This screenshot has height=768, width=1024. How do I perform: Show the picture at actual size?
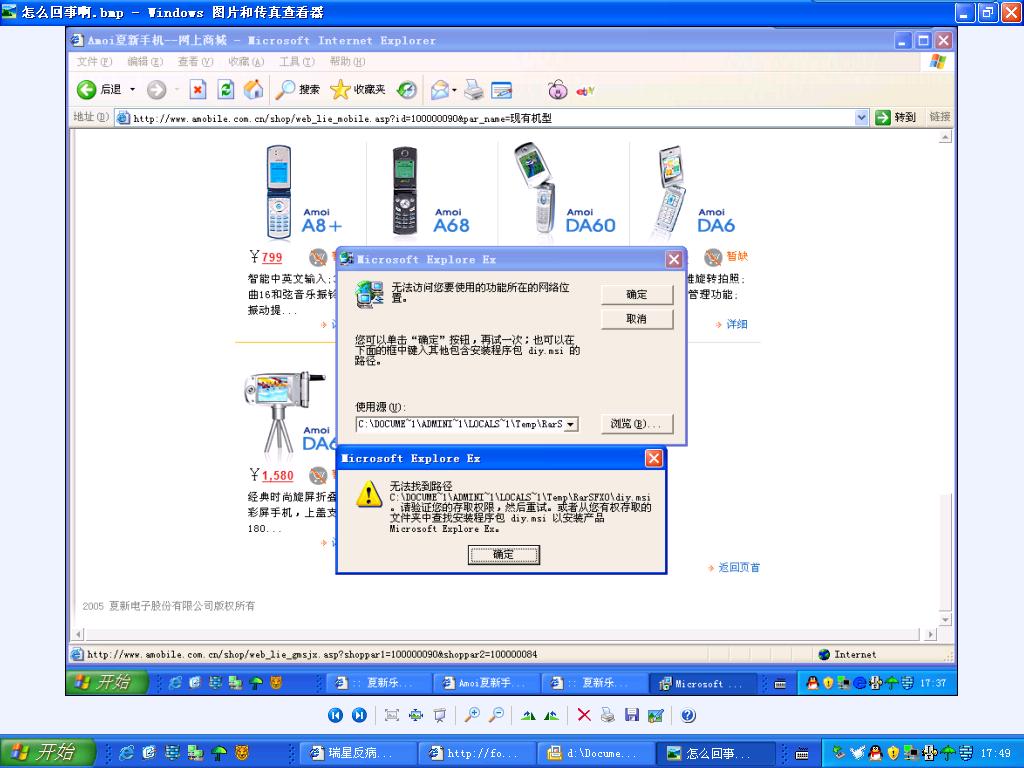(x=416, y=715)
